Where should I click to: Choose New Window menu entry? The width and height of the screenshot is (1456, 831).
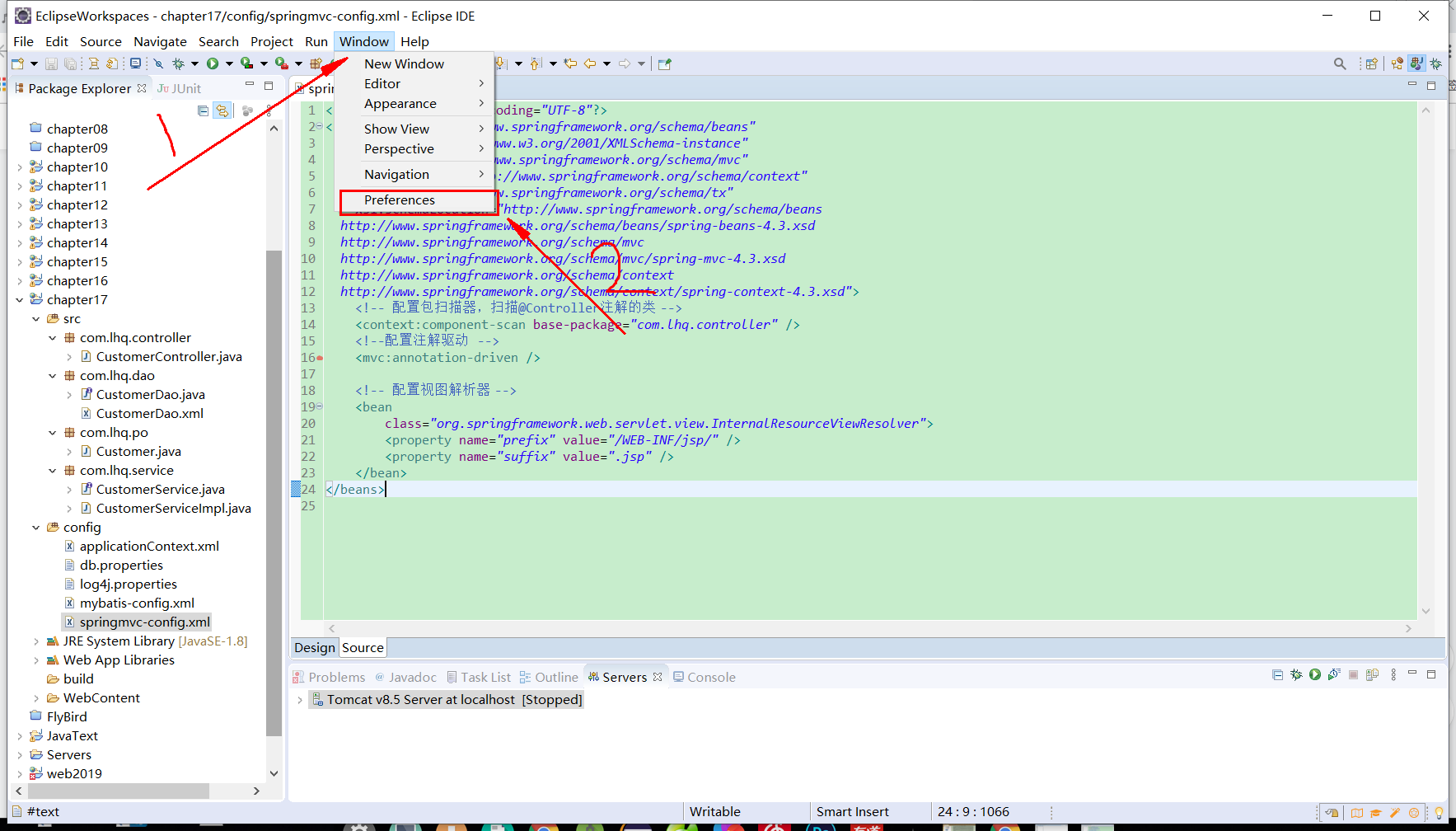[x=414, y=63]
